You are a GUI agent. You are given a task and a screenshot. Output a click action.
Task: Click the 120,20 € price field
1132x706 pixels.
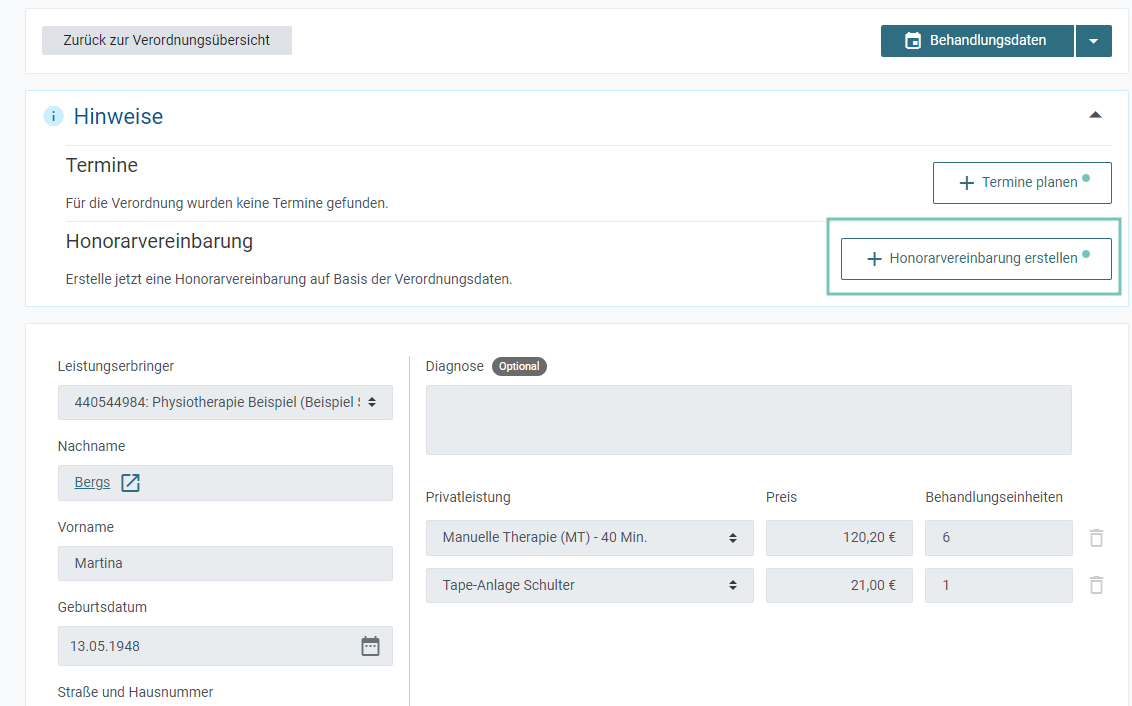coord(839,538)
